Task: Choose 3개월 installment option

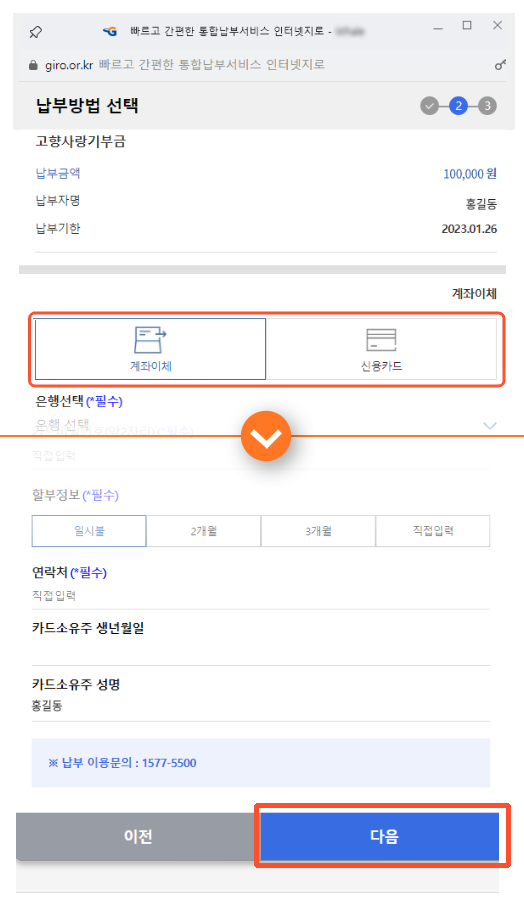Action: pos(318,531)
